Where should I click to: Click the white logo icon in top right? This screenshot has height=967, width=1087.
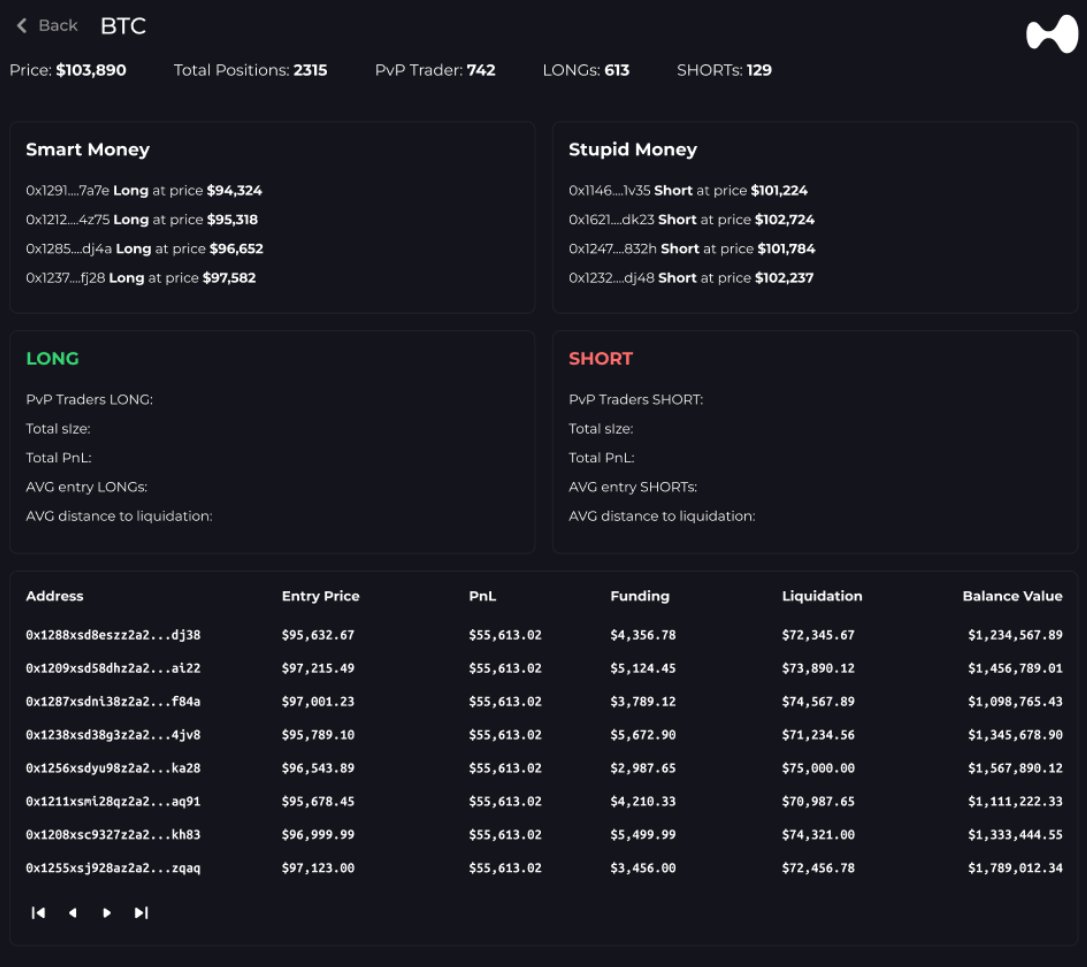(1051, 34)
